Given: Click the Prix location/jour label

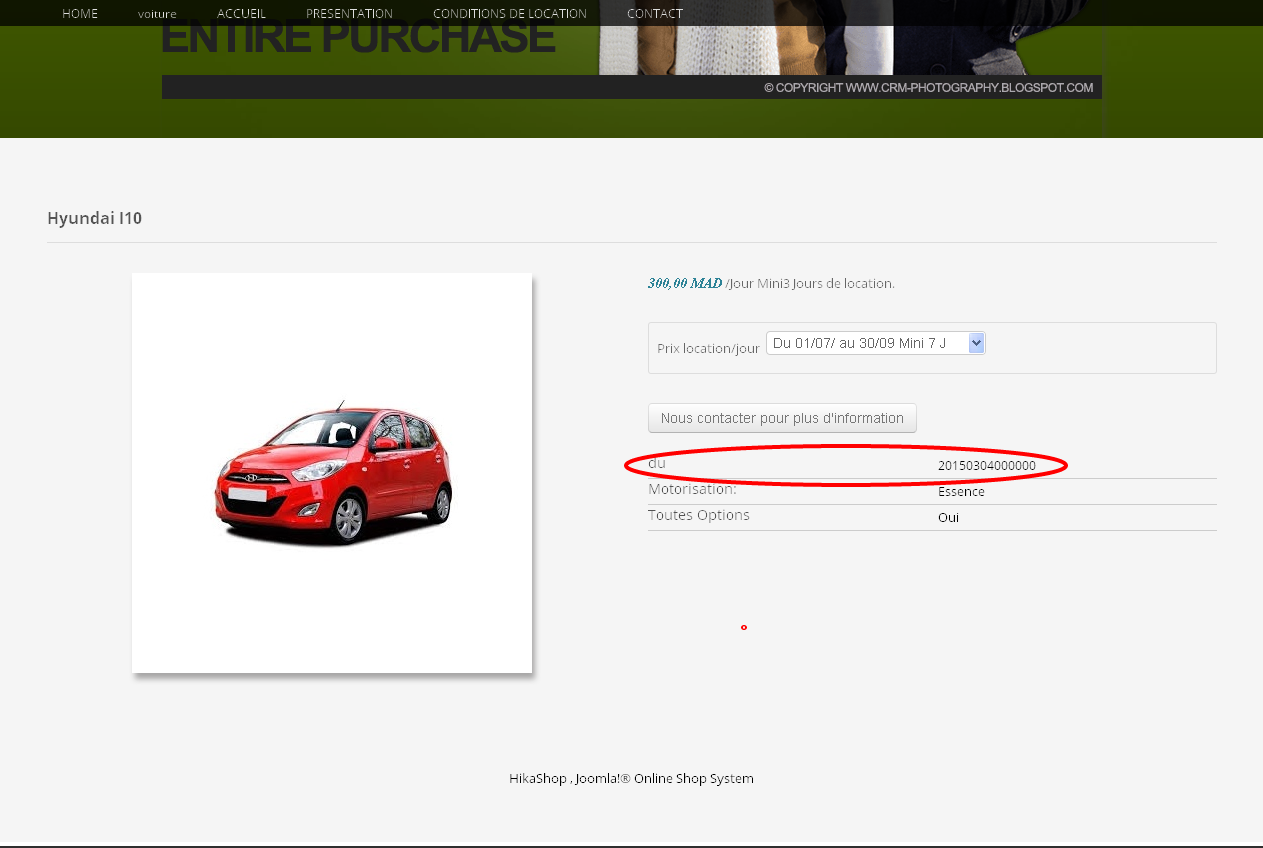Looking at the screenshot, I should (708, 349).
